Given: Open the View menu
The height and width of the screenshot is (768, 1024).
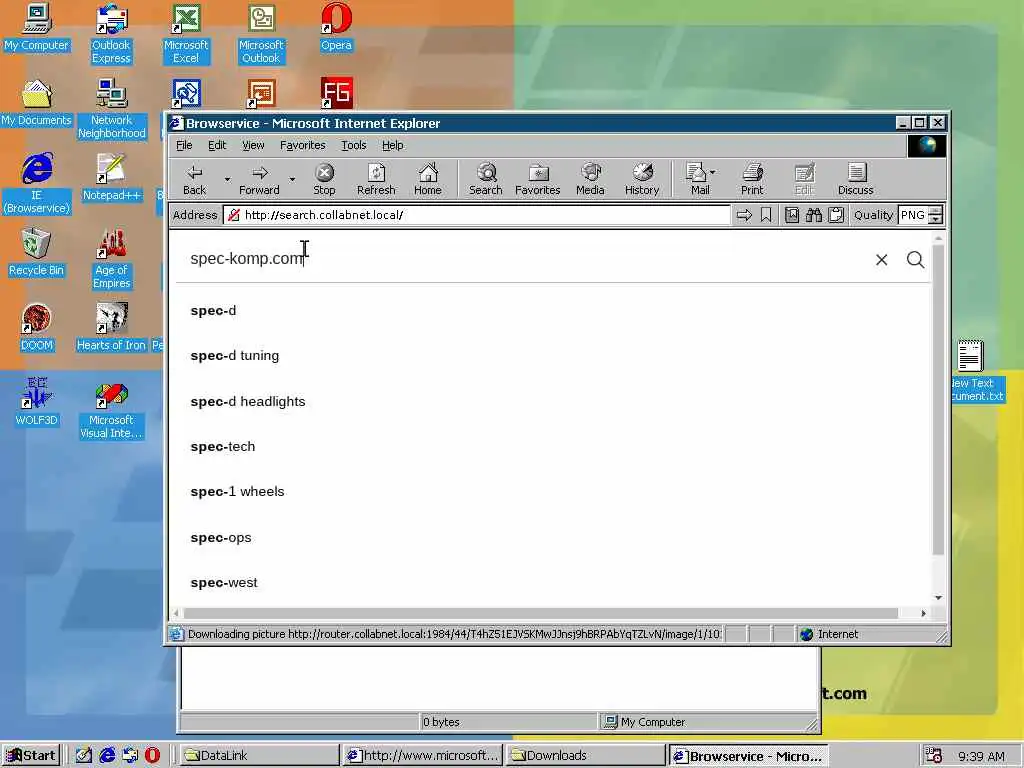Looking at the screenshot, I should pyautogui.click(x=253, y=145).
